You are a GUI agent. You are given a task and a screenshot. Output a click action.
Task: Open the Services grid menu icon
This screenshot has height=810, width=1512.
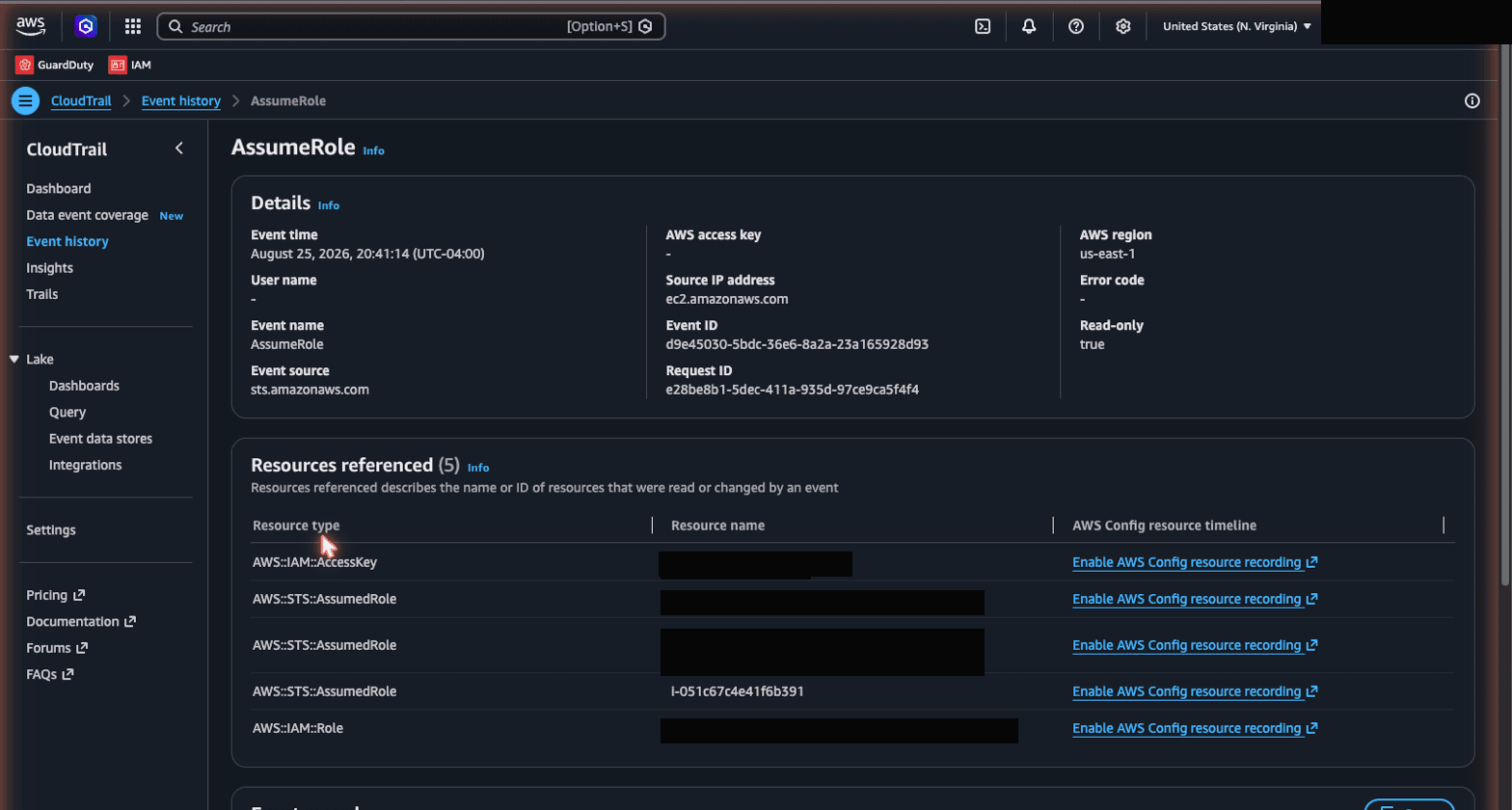(x=133, y=26)
